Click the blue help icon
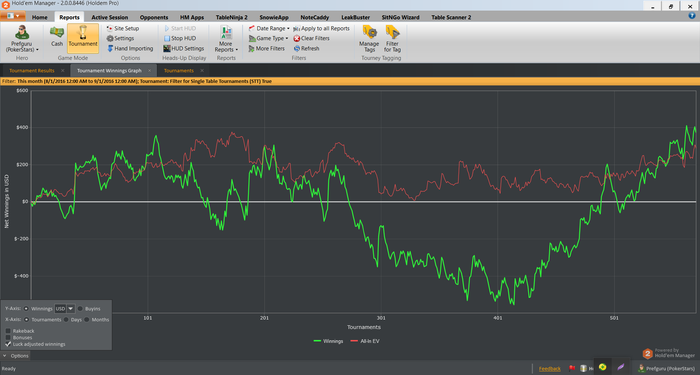 tap(692, 16)
